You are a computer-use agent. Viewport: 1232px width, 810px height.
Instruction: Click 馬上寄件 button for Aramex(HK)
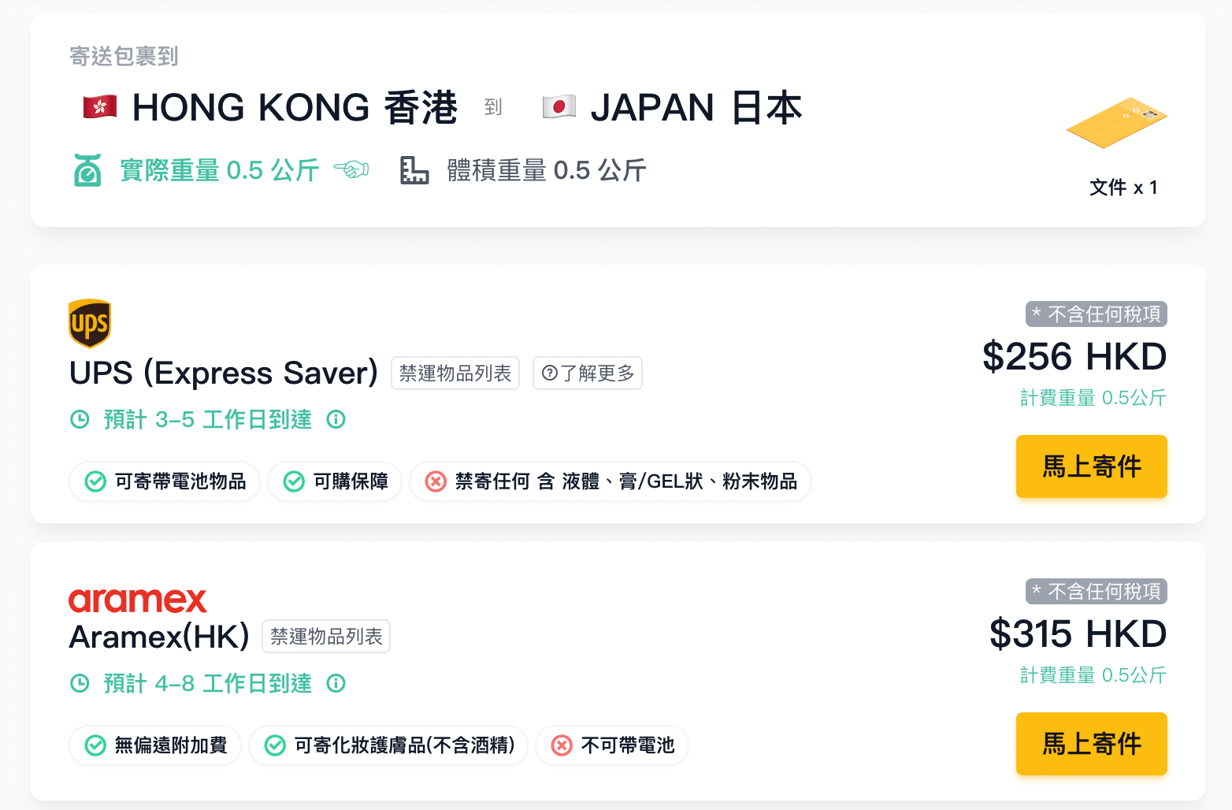click(1091, 744)
